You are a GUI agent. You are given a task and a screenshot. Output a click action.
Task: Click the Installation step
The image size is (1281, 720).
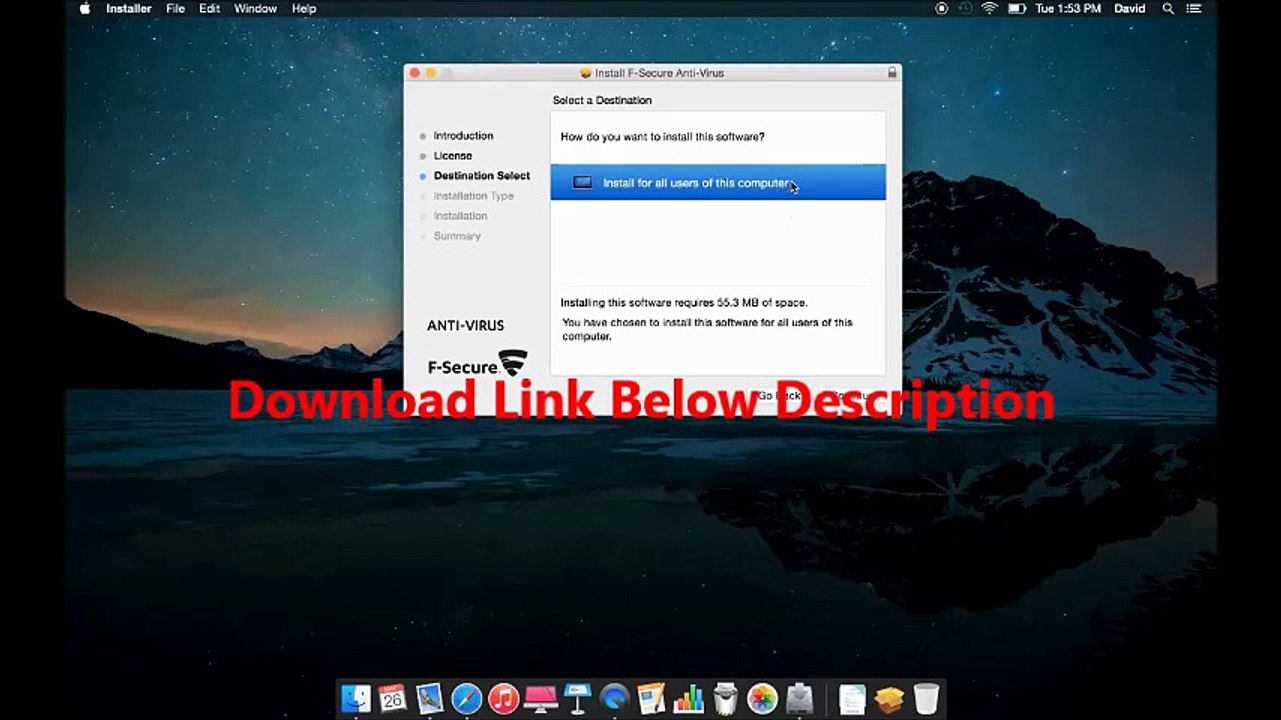pos(460,216)
